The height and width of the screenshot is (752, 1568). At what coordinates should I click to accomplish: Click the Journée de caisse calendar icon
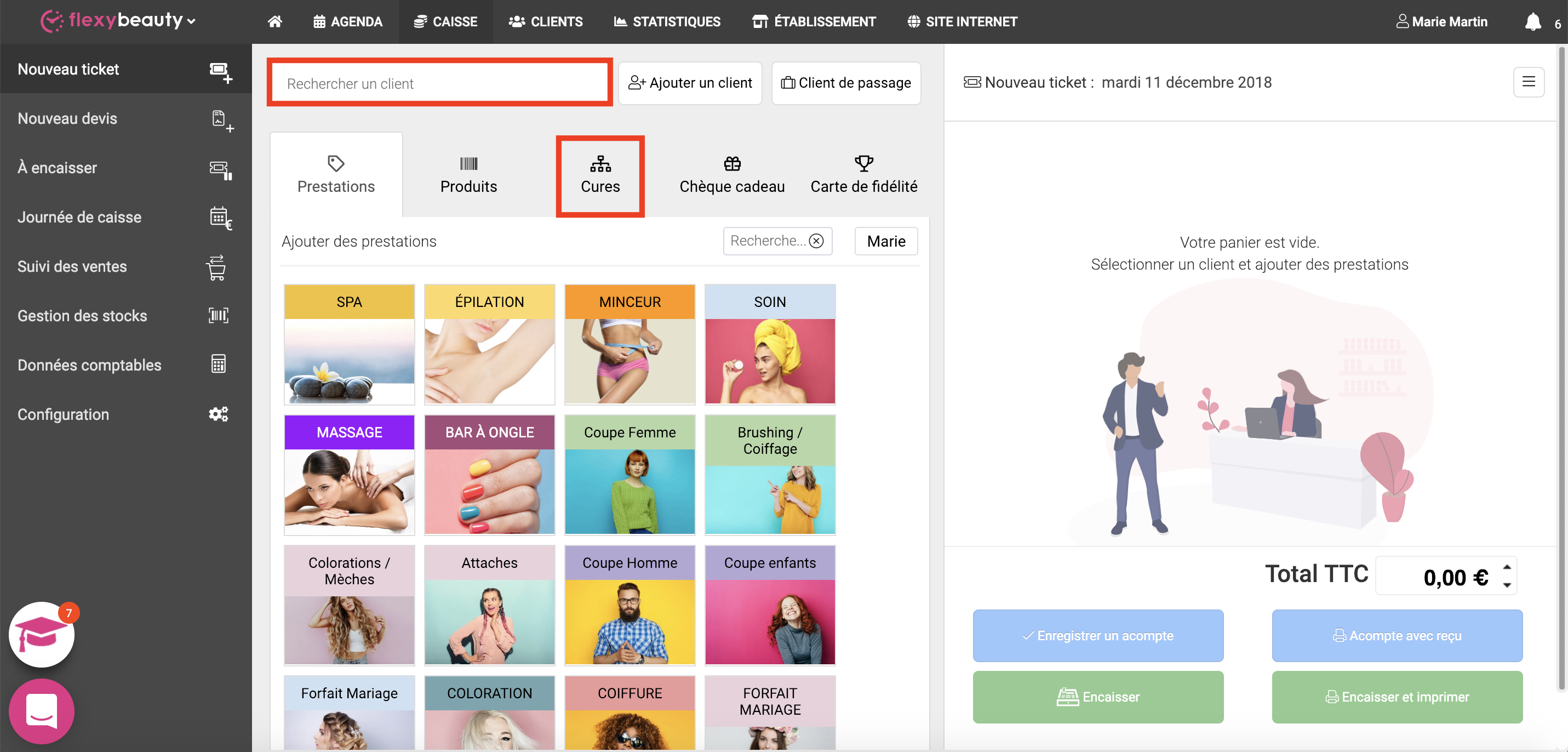click(x=220, y=218)
